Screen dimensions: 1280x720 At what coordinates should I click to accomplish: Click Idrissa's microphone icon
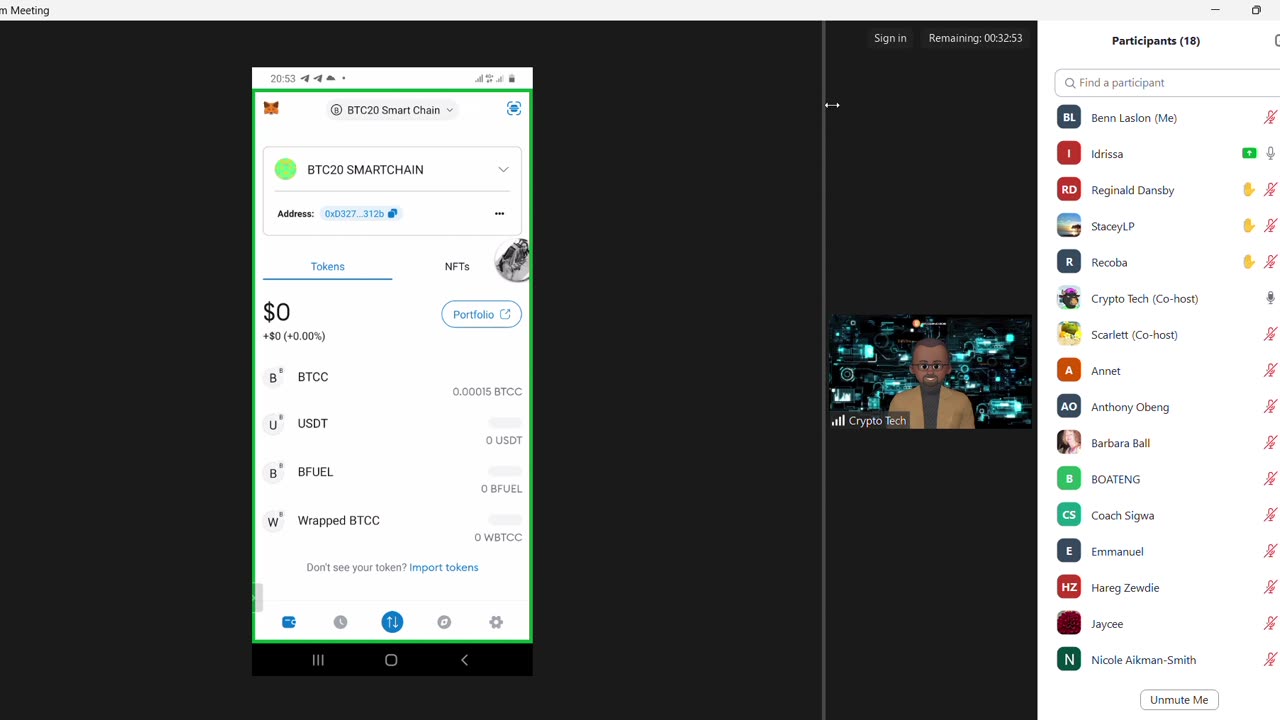(x=1271, y=154)
